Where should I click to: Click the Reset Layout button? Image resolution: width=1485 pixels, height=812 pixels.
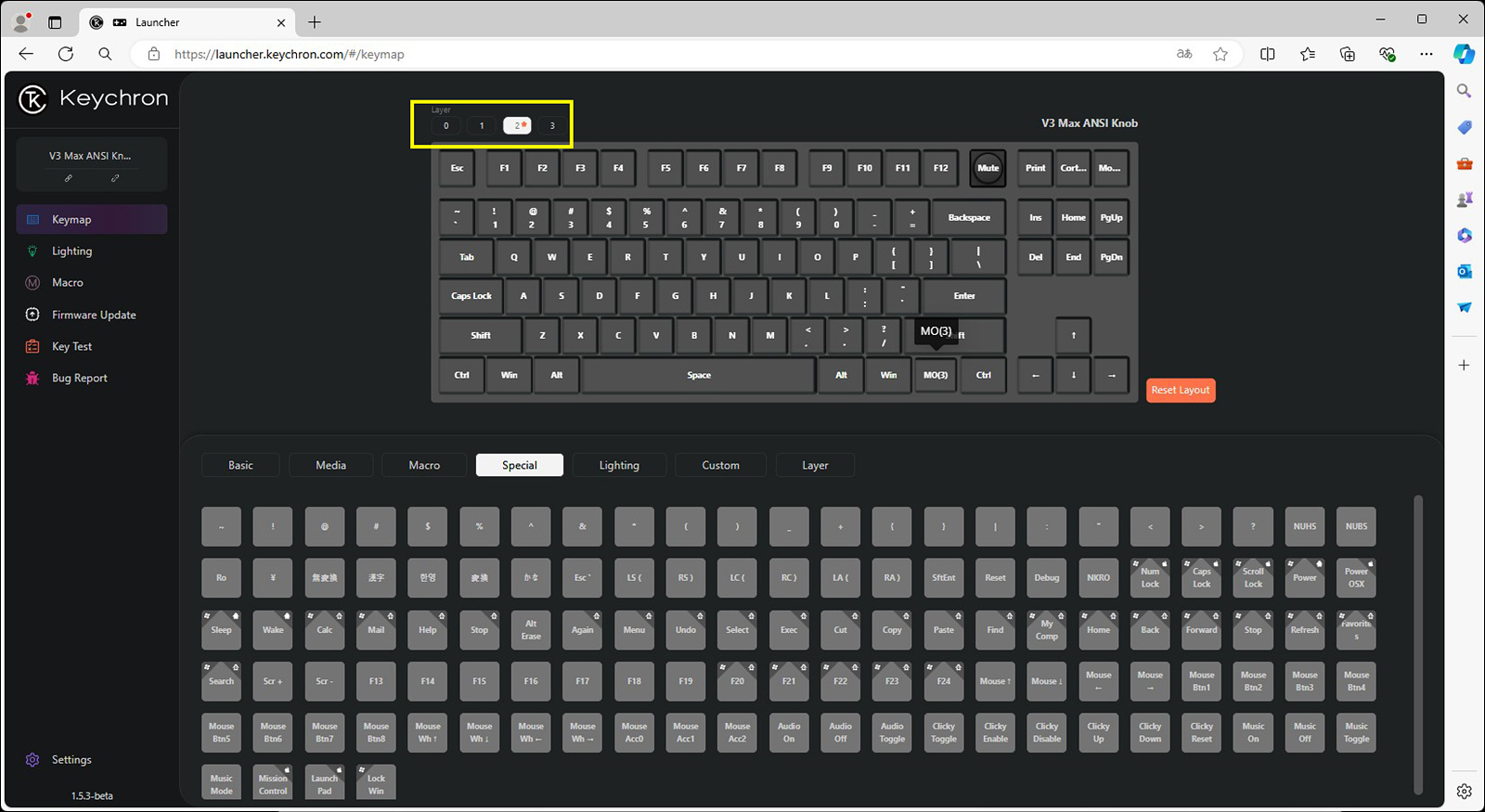pos(1181,390)
